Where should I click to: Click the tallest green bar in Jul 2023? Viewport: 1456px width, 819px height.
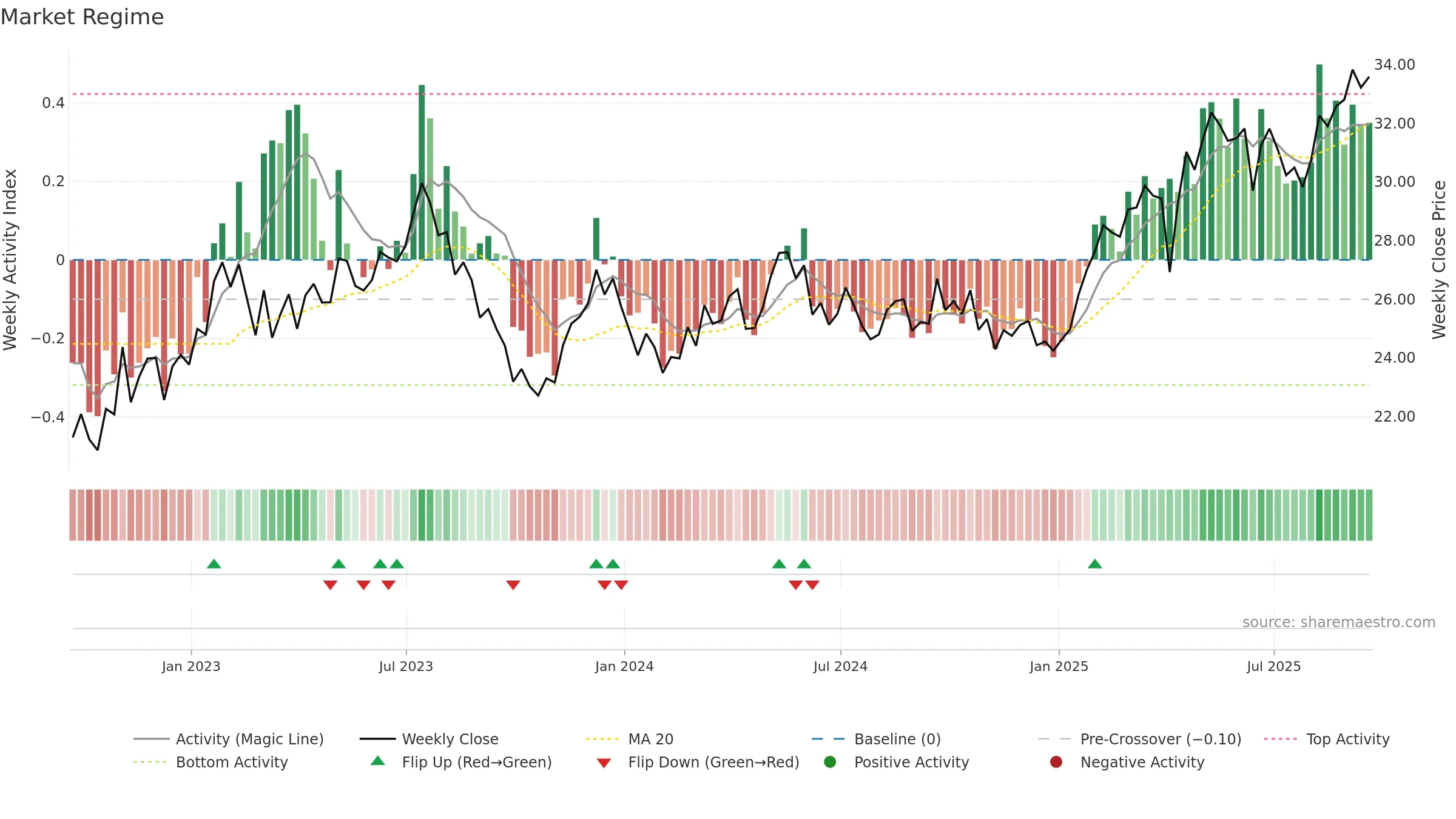coord(422,172)
